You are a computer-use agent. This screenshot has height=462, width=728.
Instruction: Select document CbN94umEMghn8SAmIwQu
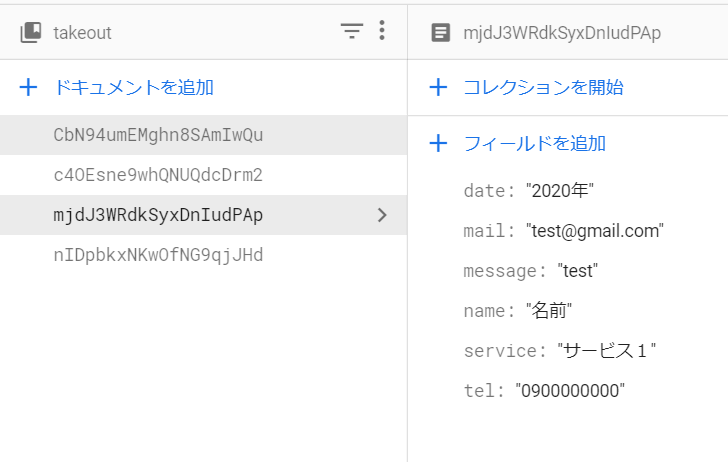[x=158, y=135]
